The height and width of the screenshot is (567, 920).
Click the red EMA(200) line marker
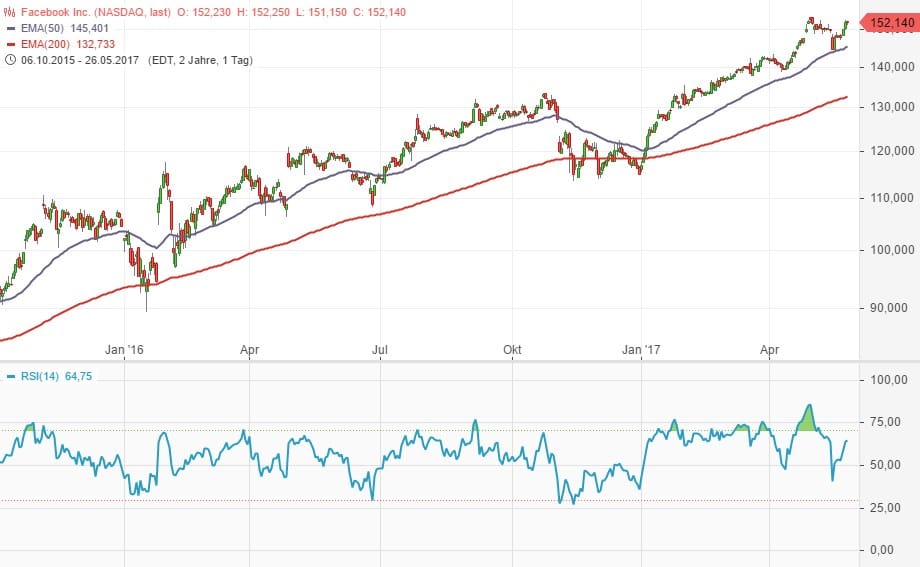[x=10, y=46]
